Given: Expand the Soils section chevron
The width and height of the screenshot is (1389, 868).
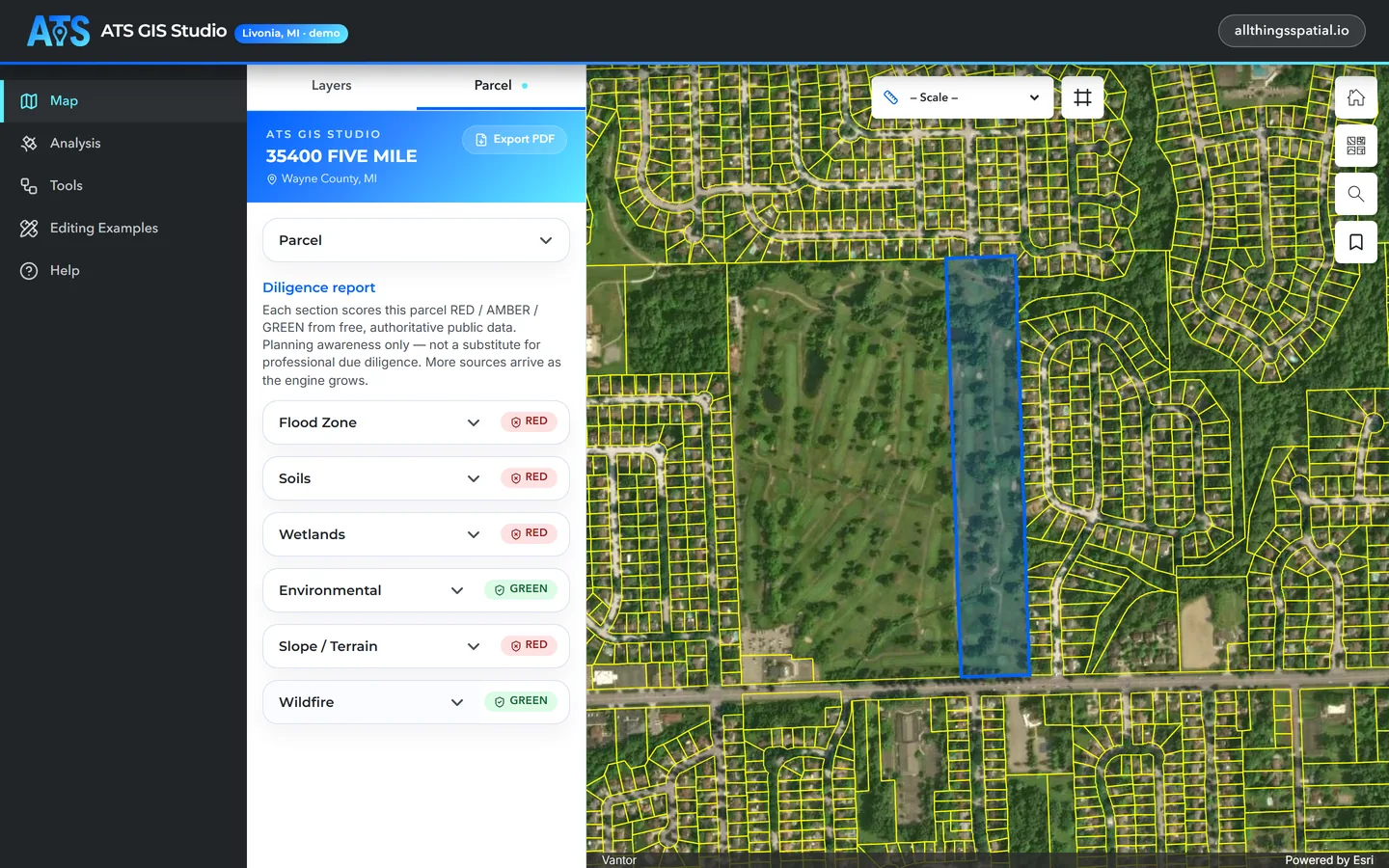Looking at the screenshot, I should click(x=474, y=478).
